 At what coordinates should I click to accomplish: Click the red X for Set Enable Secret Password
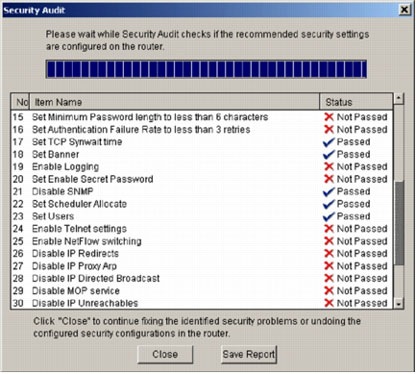coord(329,179)
